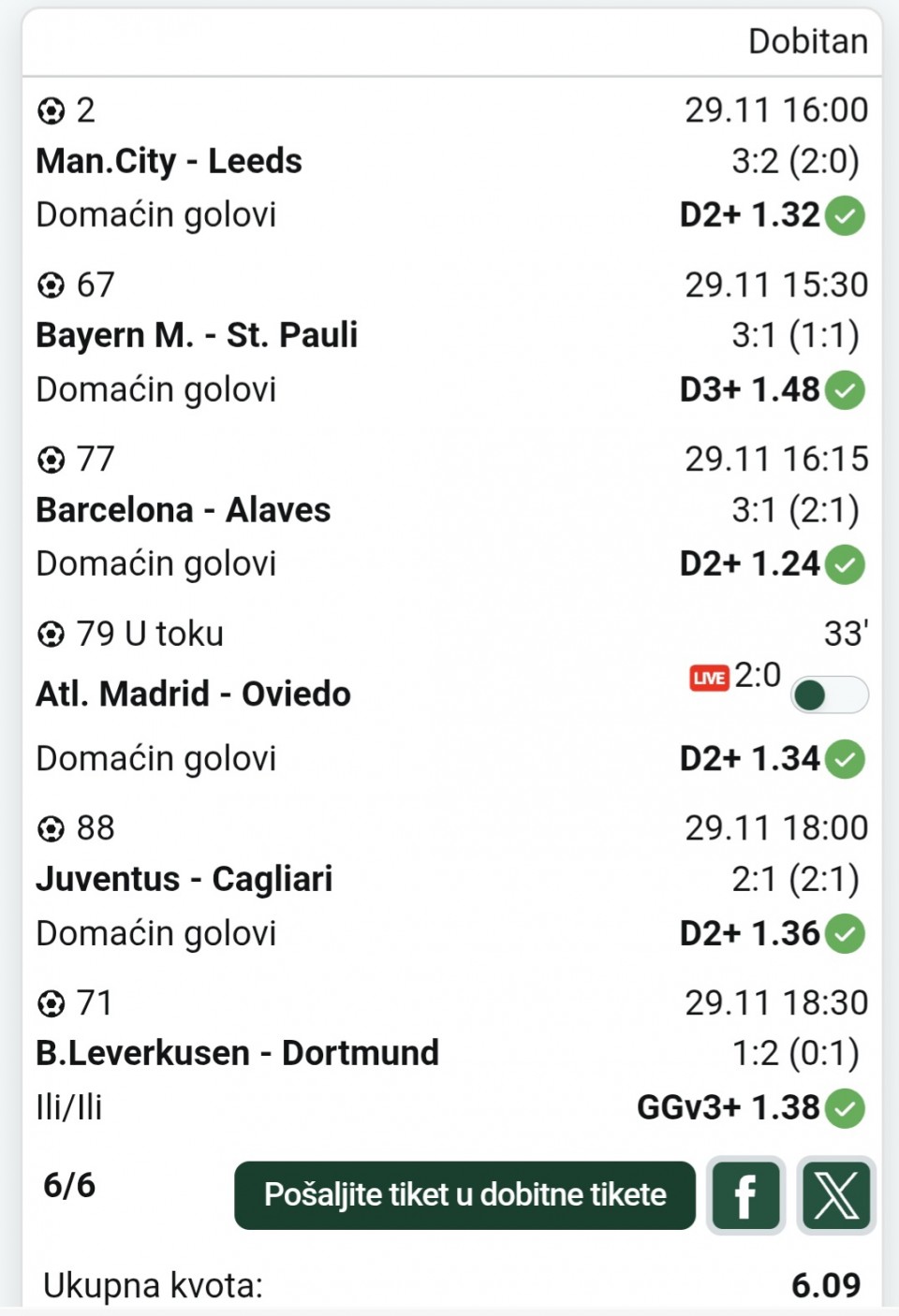The height and width of the screenshot is (1316, 899).
Task: Toggle the Atl. Madrid live switch
Action: 829,695
